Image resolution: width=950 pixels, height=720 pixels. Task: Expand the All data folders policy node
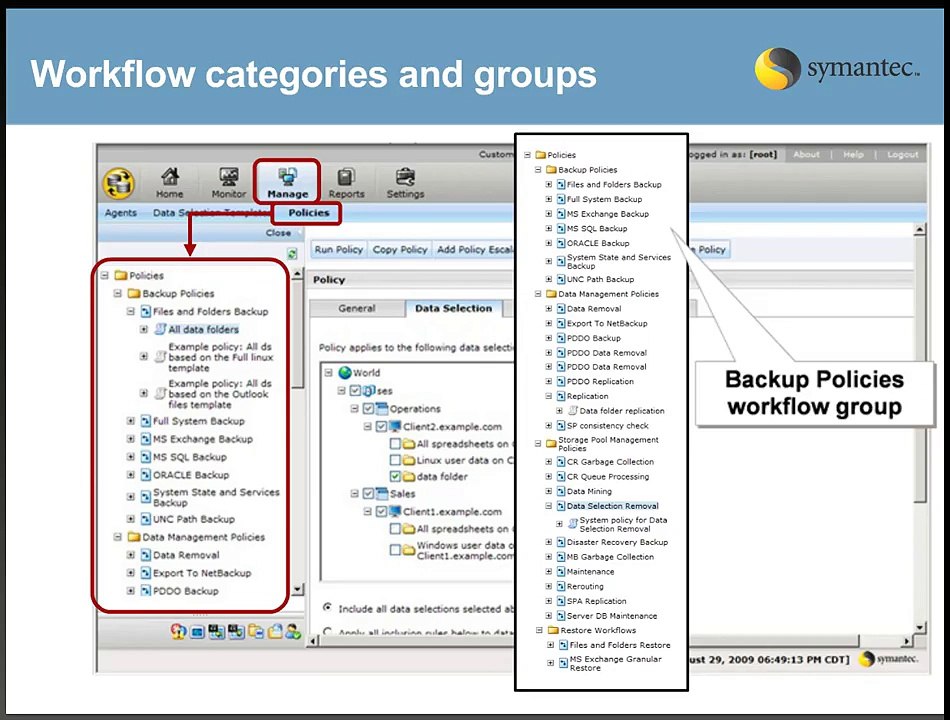pos(144,329)
